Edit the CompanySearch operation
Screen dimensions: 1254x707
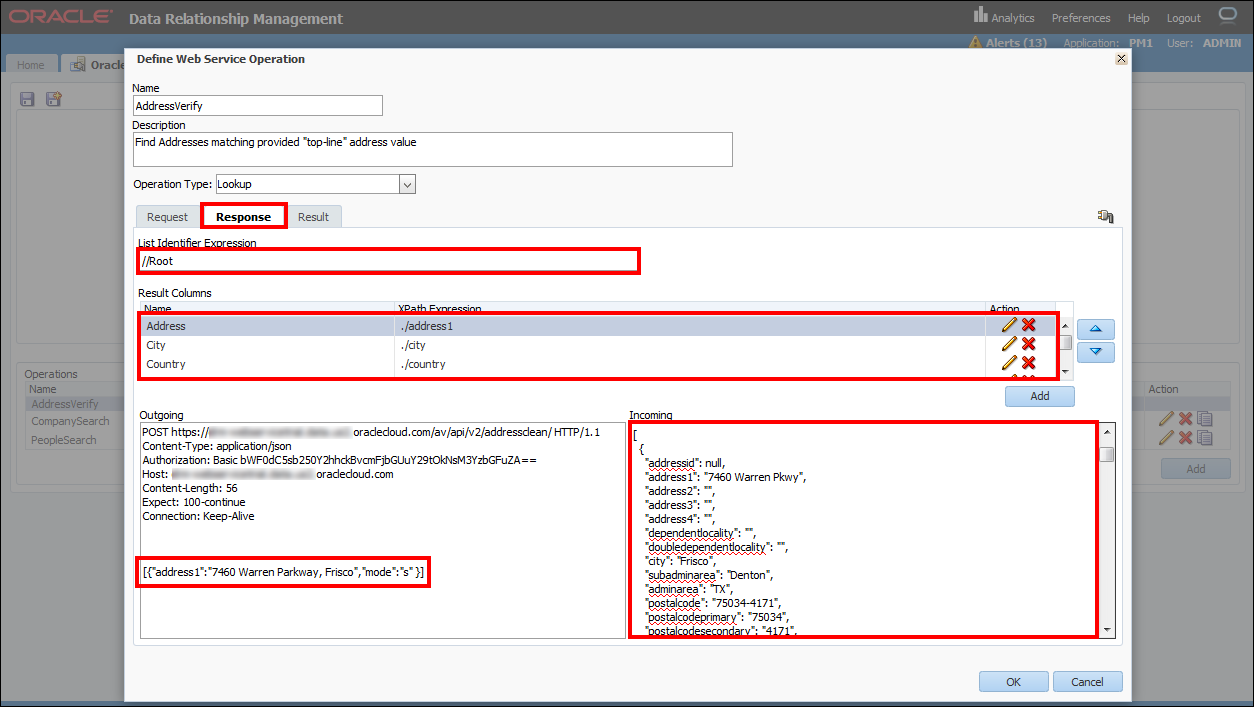coord(1166,420)
